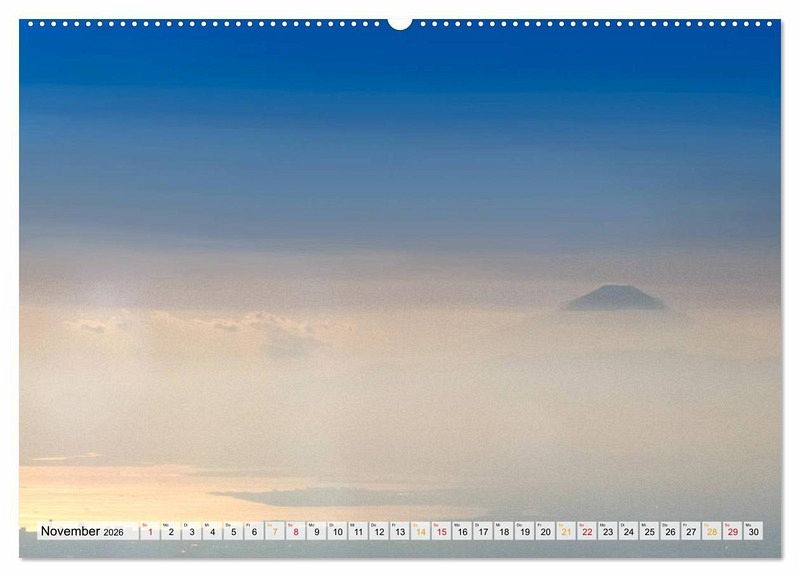The width and height of the screenshot is (800, 577).
Task: Select Sunday 15 in the calendar strip
Action: tap(441, 531)
